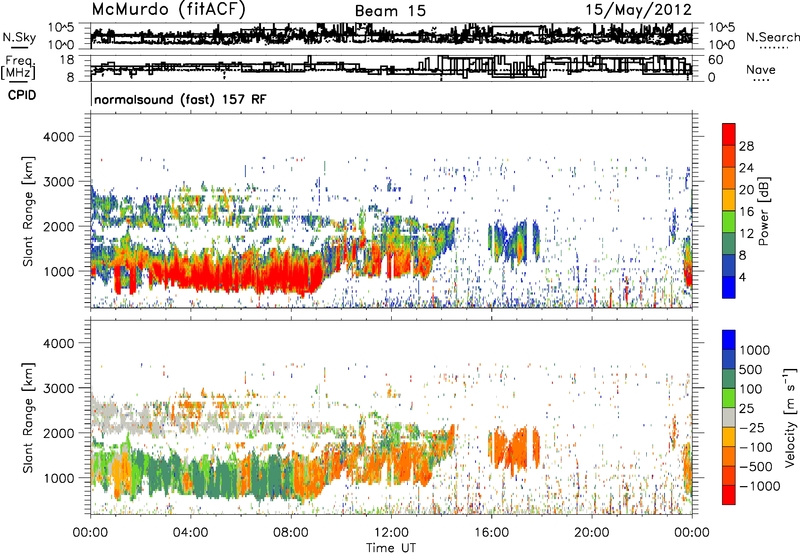This screenshot has height=554, width=800.
Task: Click the 20:00 time axis tick label
Action: [591, 533]
